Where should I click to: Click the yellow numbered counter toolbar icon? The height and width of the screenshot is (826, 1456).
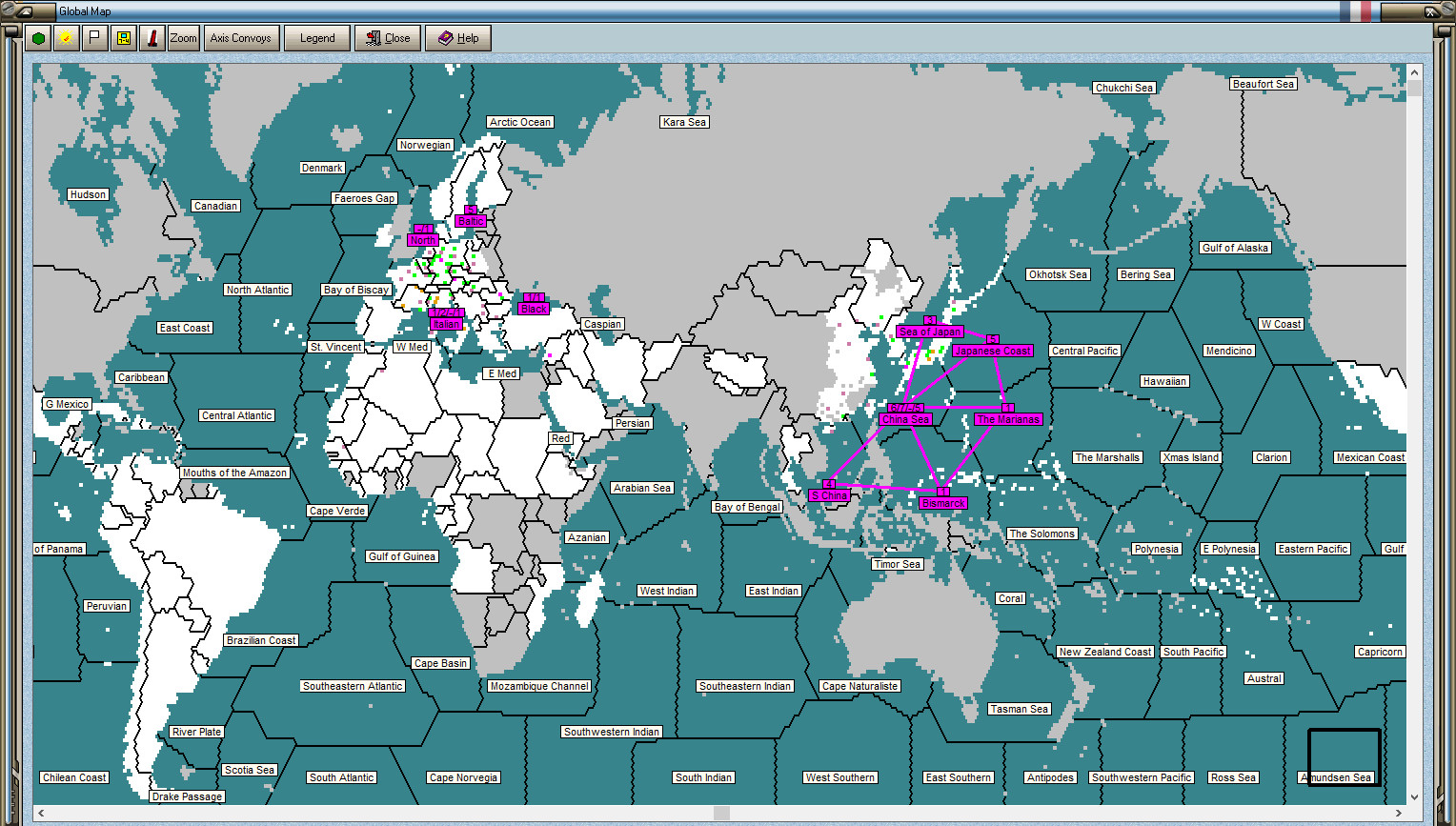(124, 38)
